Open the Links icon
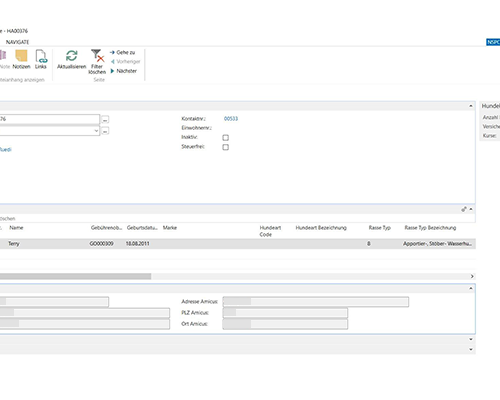 (x=41, y=59)
